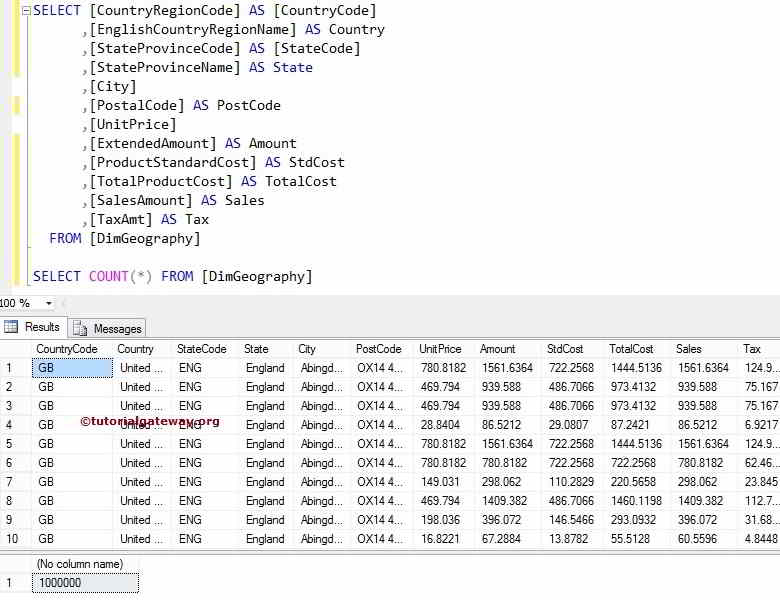The height and width of the screenshot is (600, 780).
Task: Click [TaxAmt] in the query editor
Action: coord(121,219)
